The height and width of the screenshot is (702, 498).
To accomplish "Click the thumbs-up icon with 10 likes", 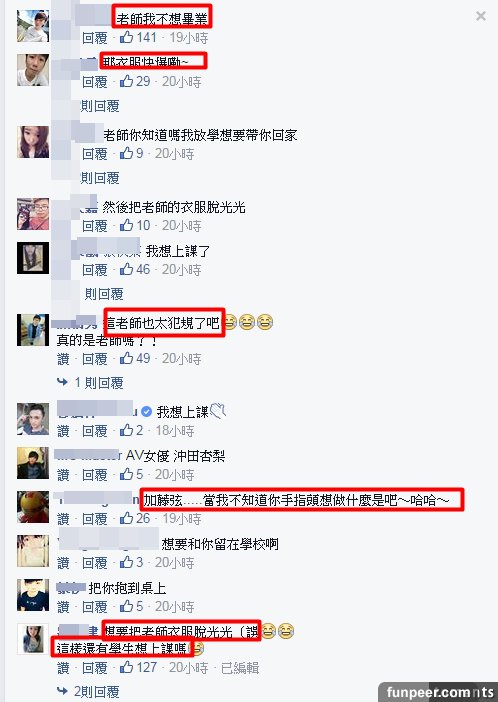I will (126, 225).
